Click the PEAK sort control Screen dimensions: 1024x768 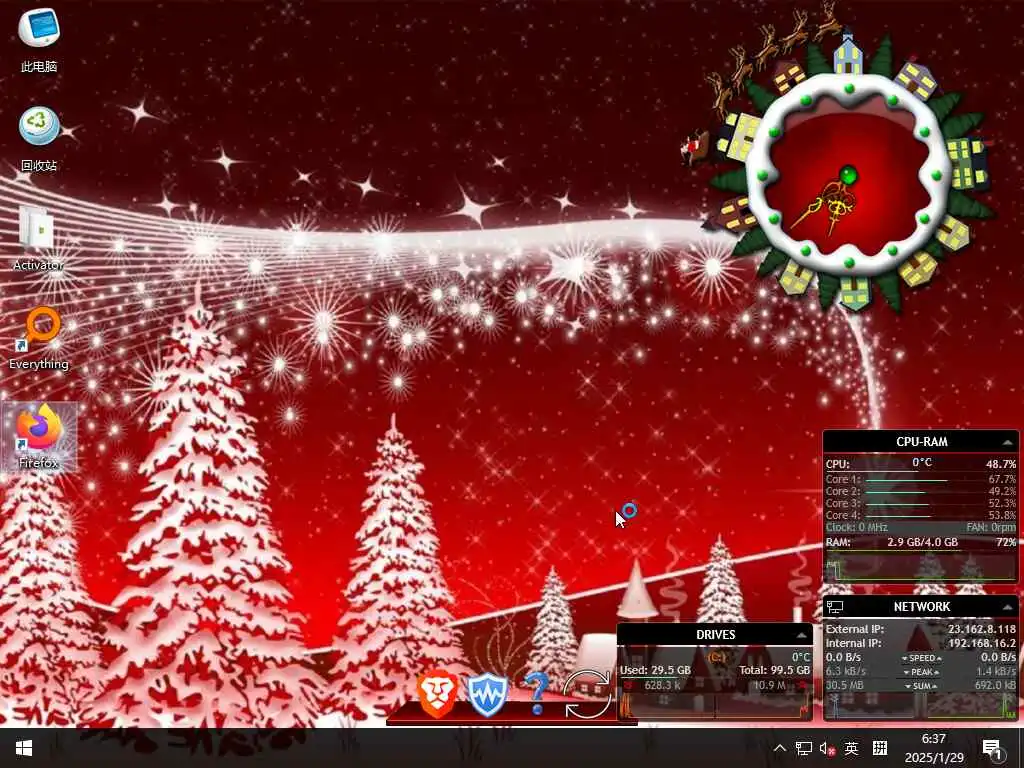click(x=921, y=672)
